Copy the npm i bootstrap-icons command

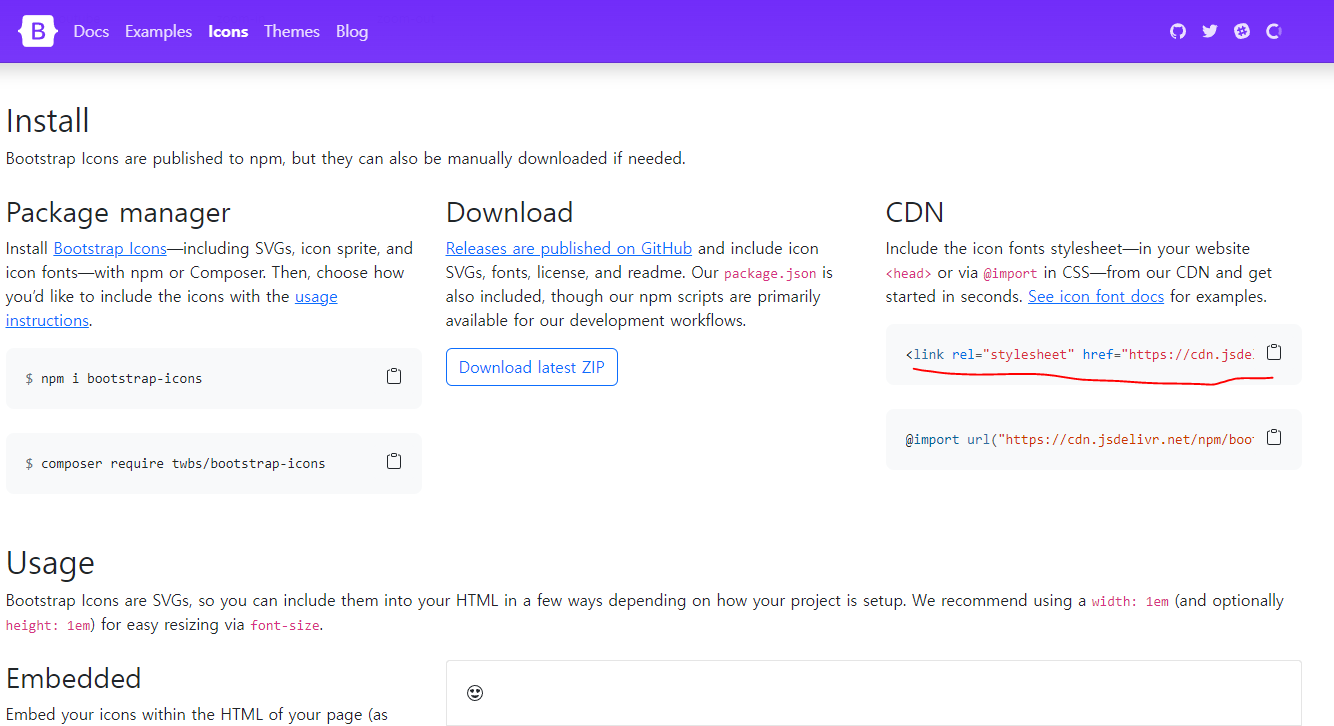click(394, 376)
